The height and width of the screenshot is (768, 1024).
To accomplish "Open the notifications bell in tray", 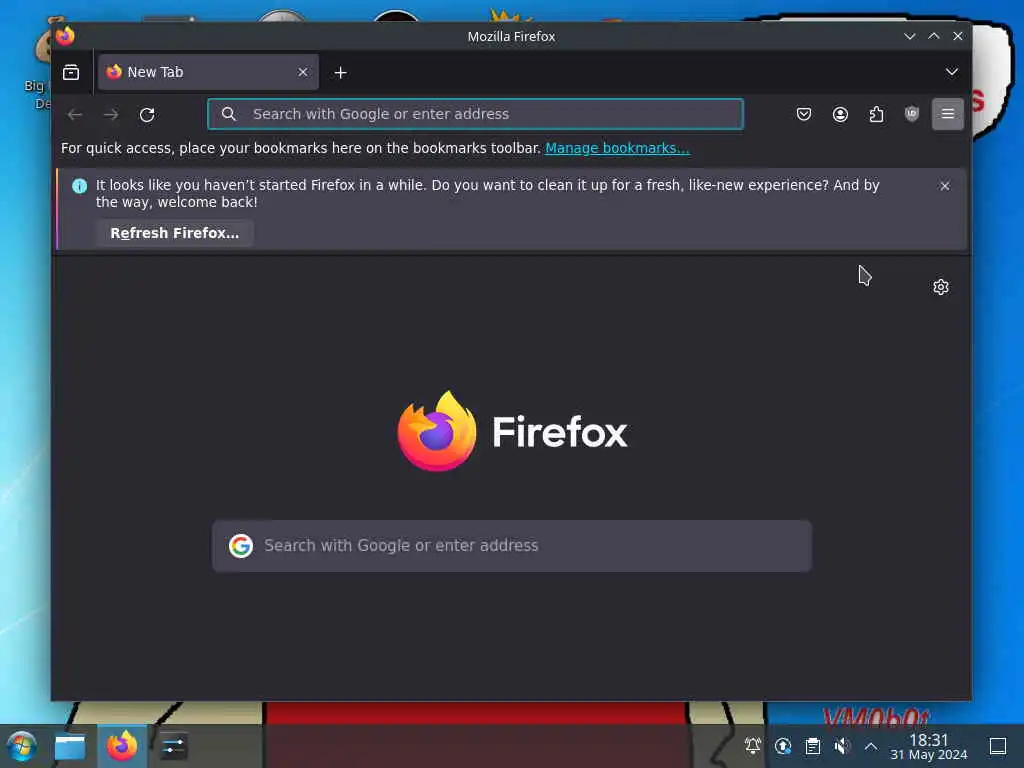I will 752,746.
